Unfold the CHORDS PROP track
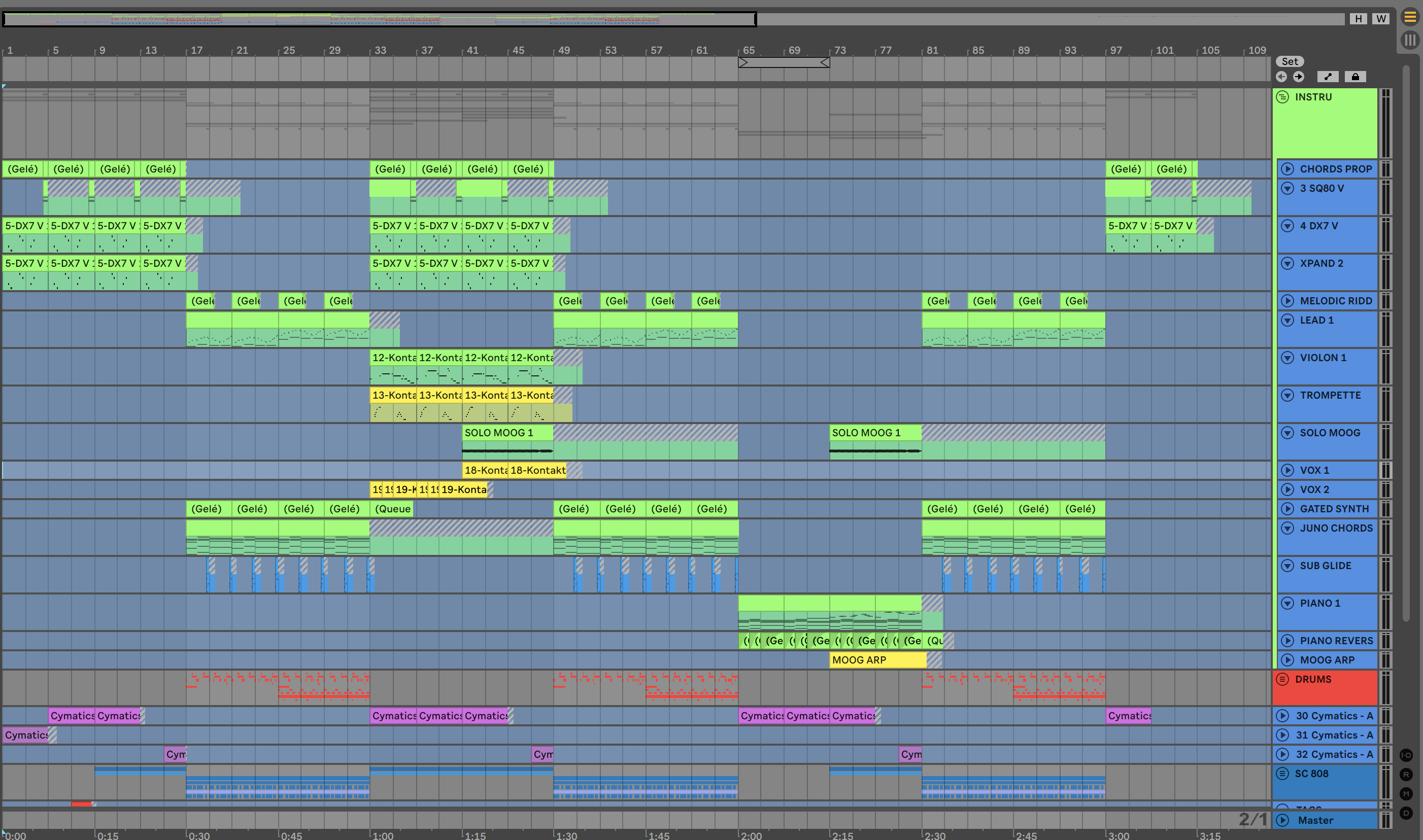 tap(1287, 169)
